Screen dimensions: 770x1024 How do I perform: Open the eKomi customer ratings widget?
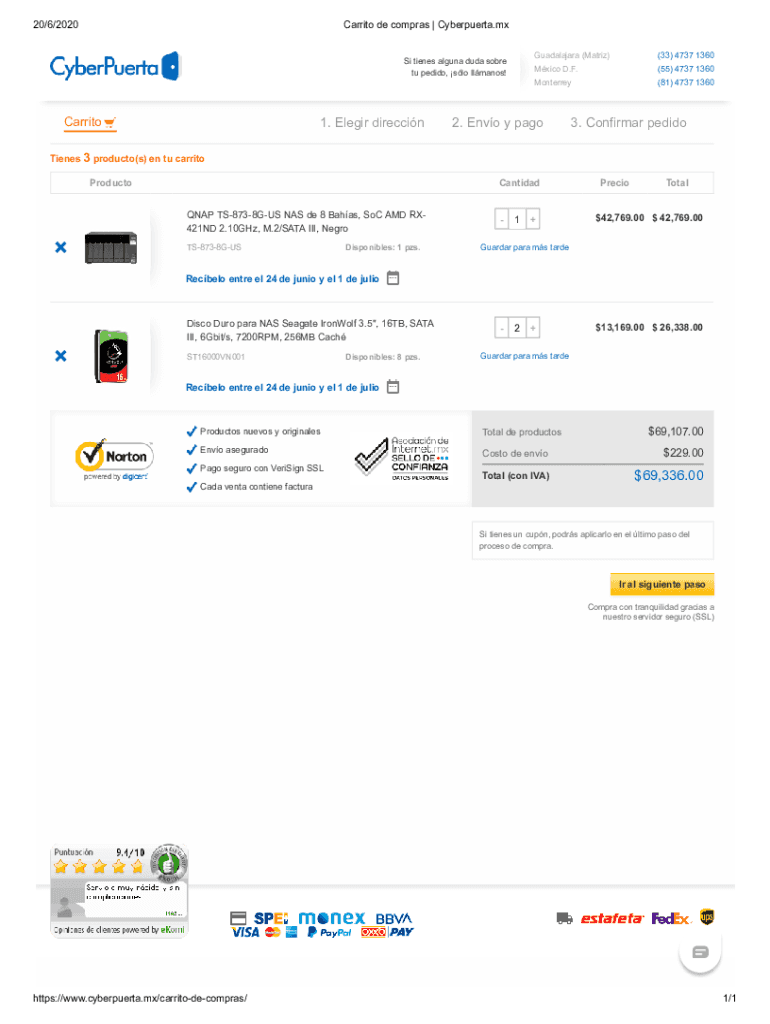[119, 891]
